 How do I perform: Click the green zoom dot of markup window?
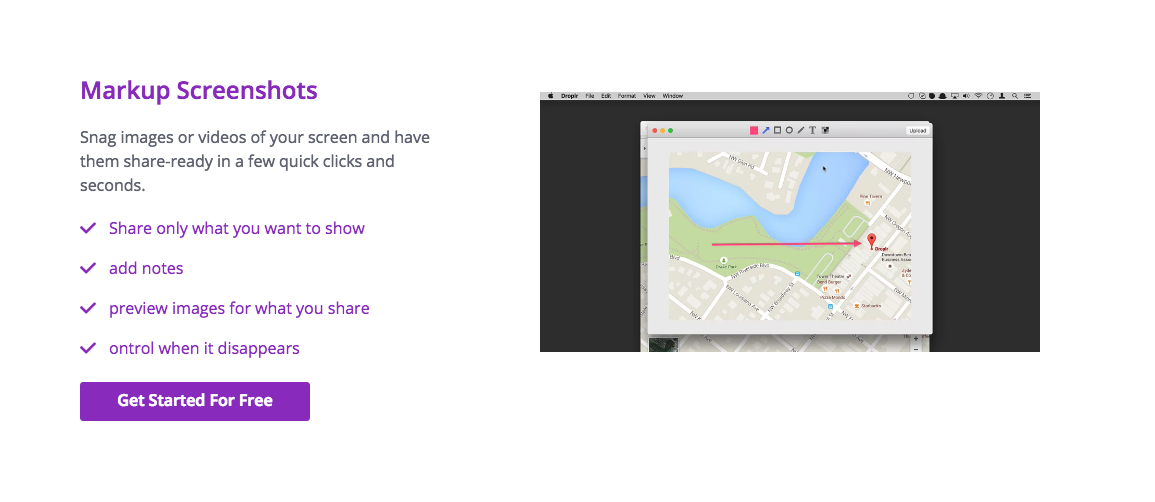click(x=670, y=130)
